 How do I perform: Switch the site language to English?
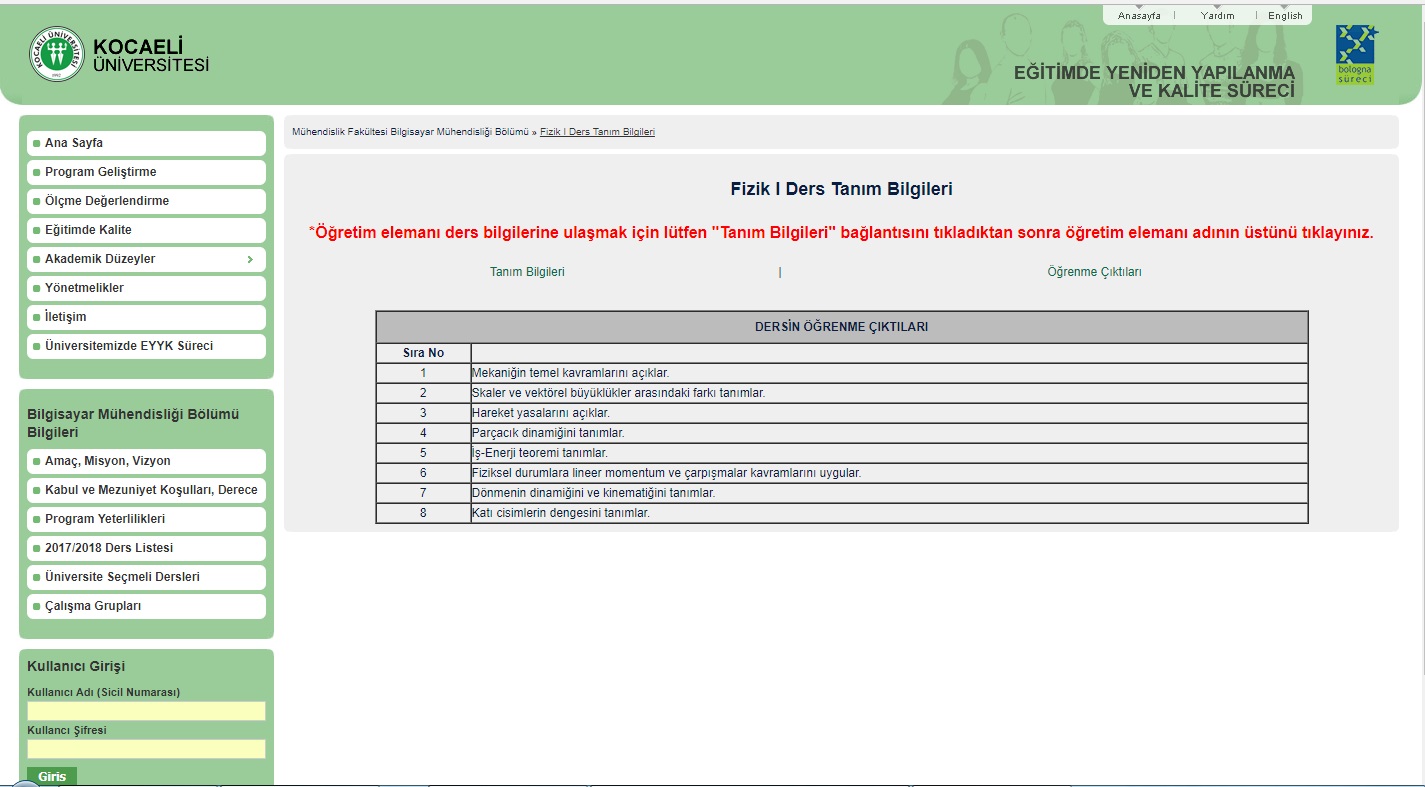pos(1285,16)
